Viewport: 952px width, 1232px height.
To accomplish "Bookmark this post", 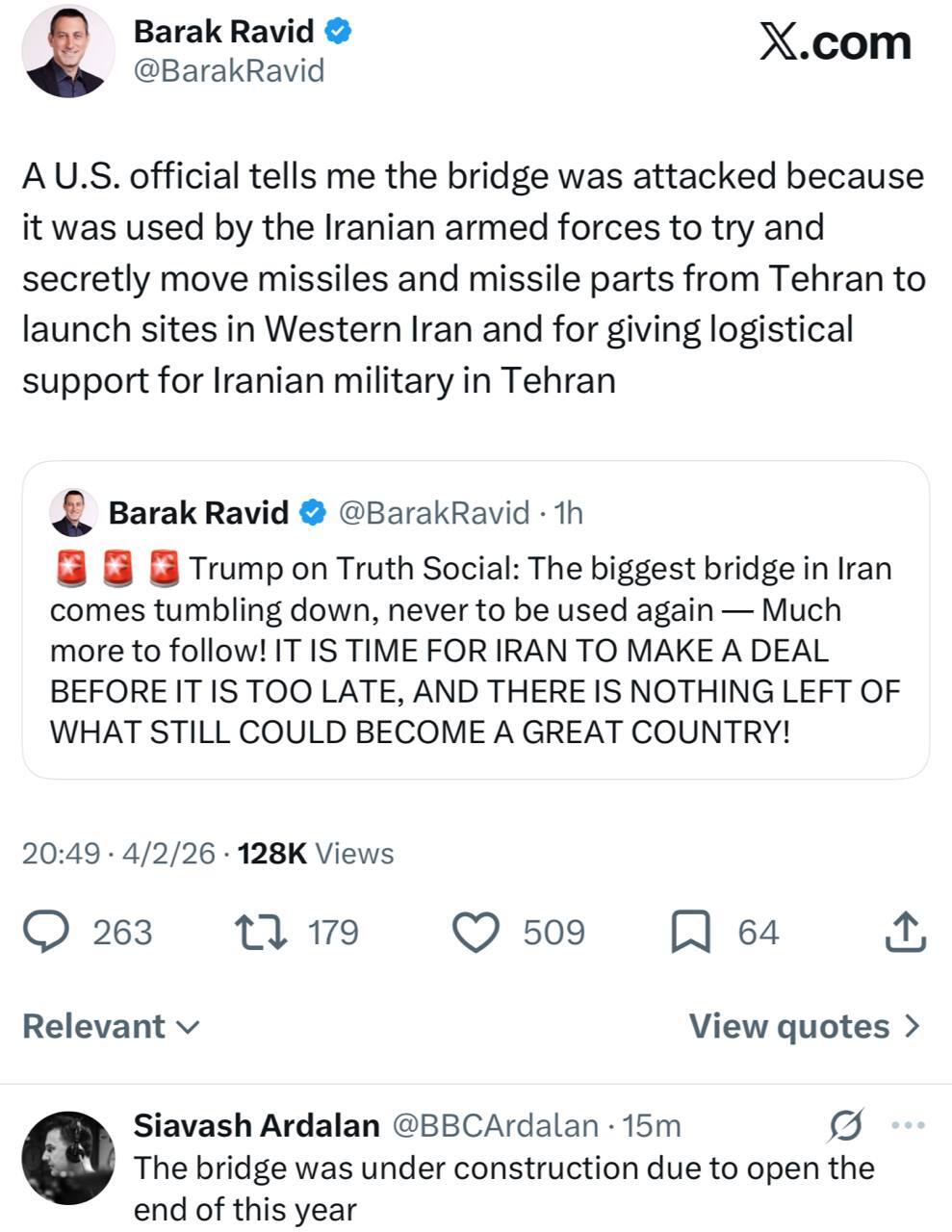I will [x=689, y=932].
